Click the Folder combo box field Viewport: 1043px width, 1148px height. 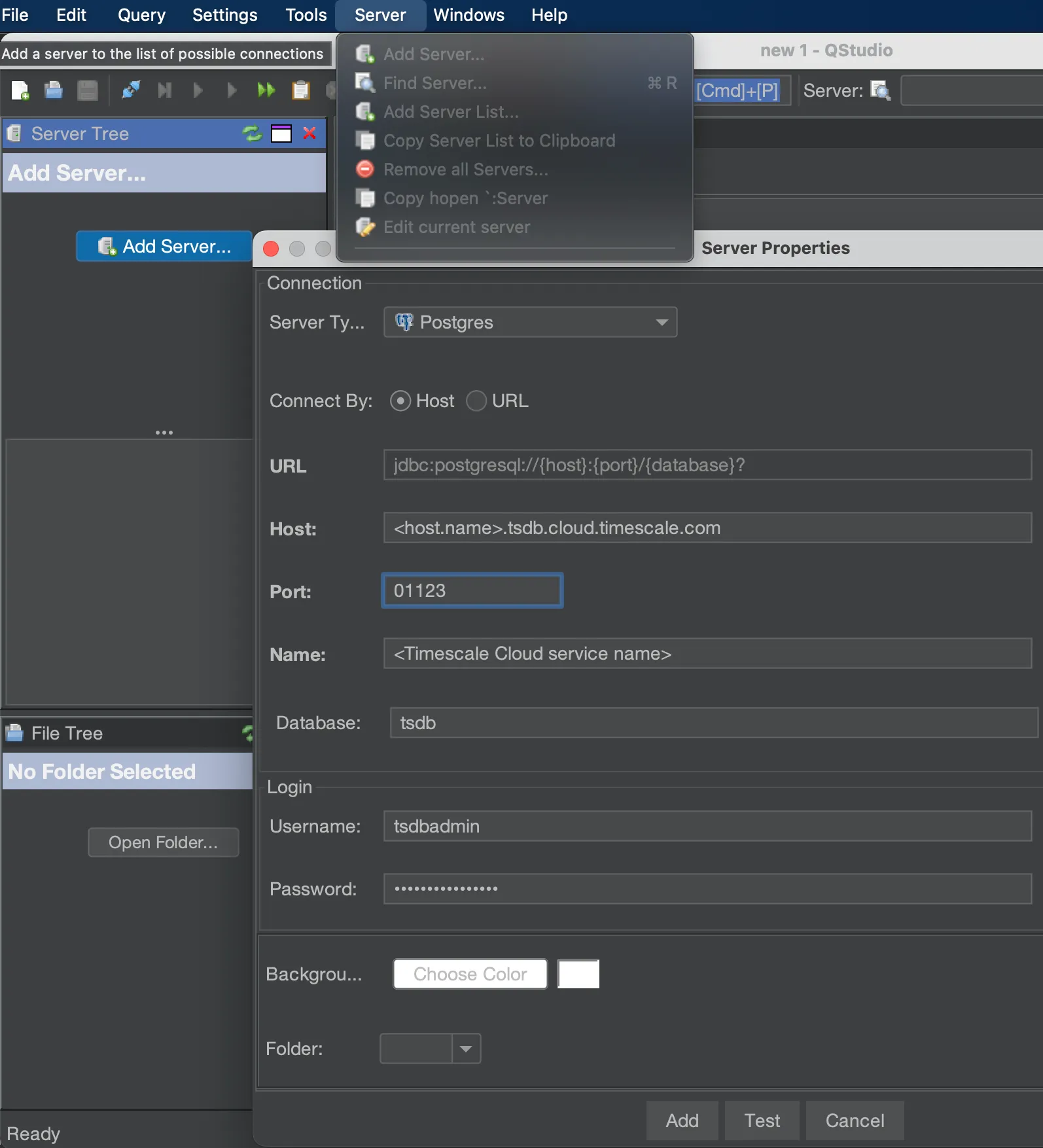coord(416,1049)
